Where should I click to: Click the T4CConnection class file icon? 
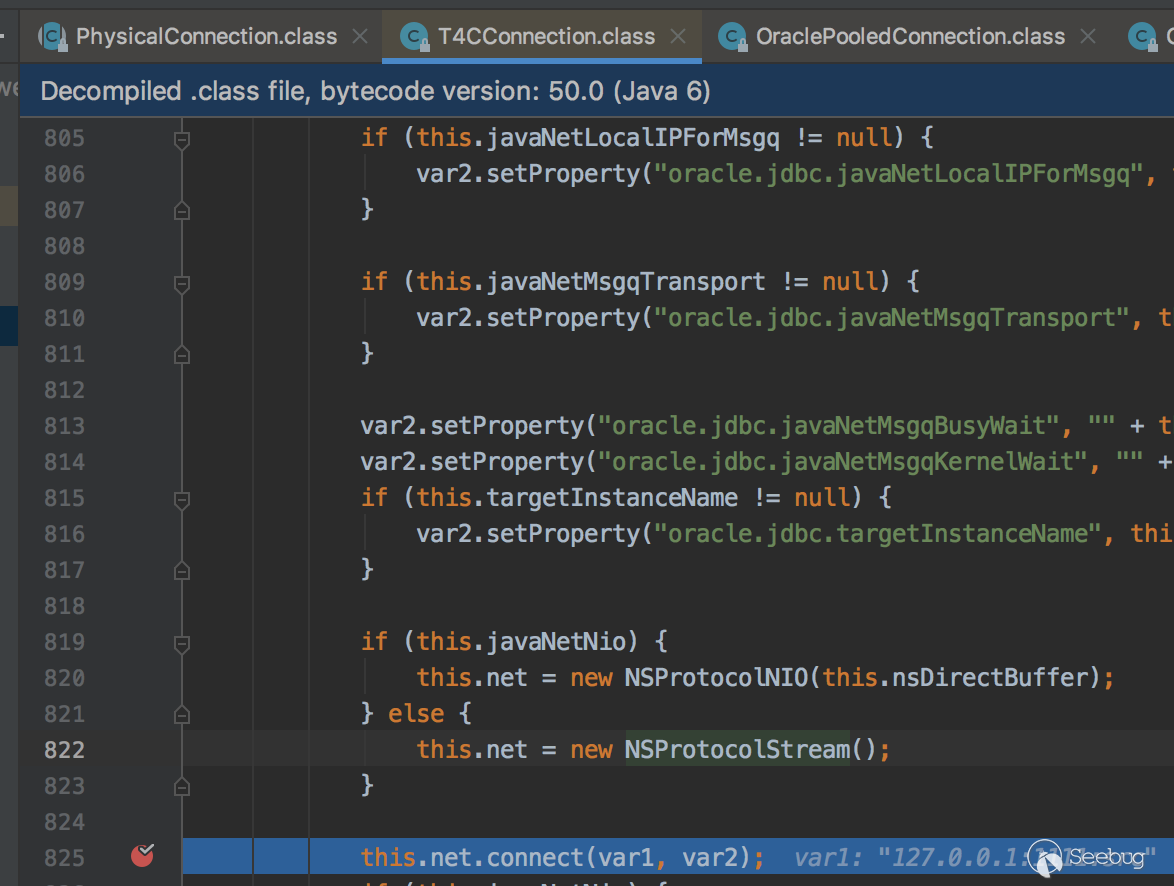coord(413,37)
